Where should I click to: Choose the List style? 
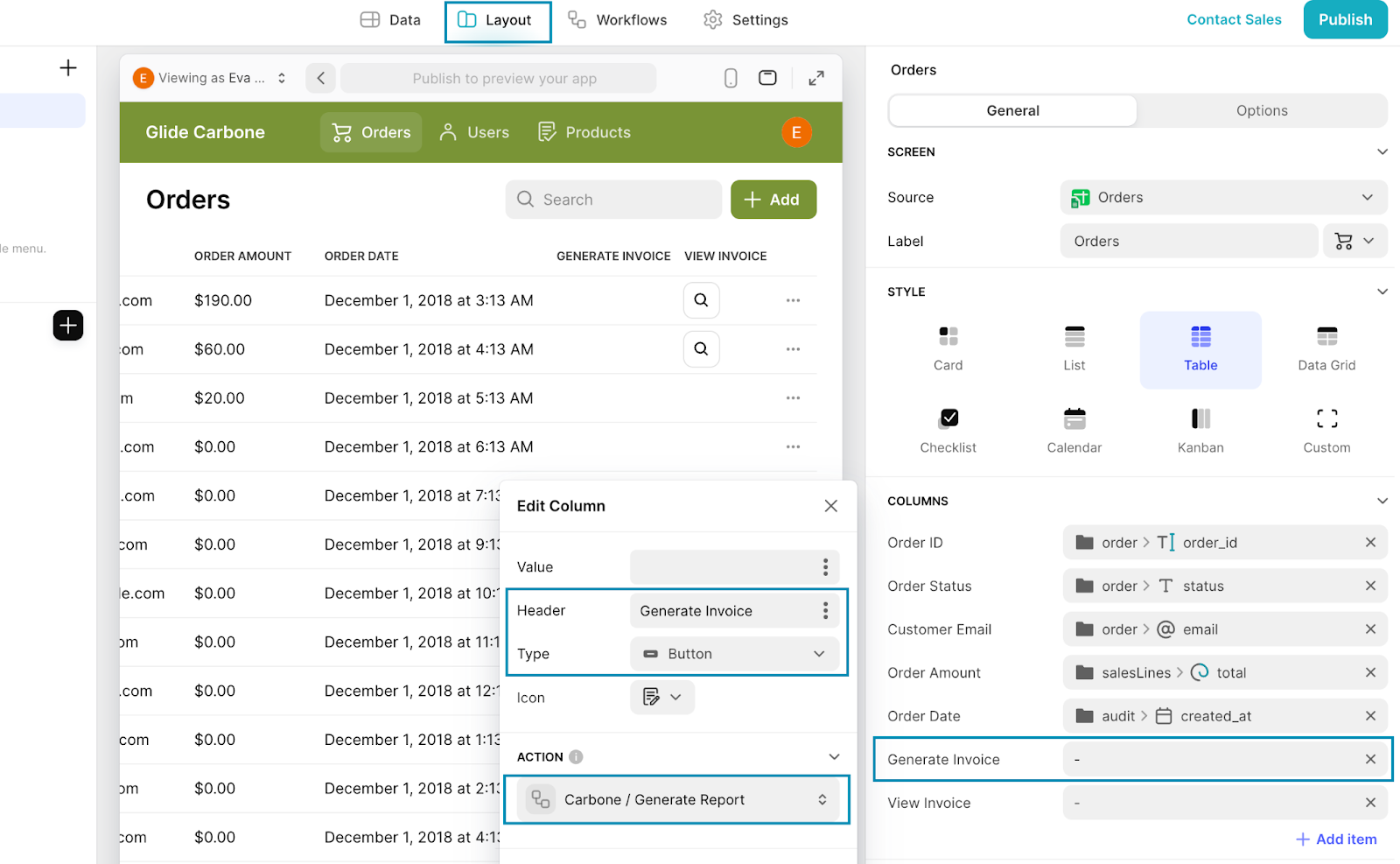(1074, 349)
